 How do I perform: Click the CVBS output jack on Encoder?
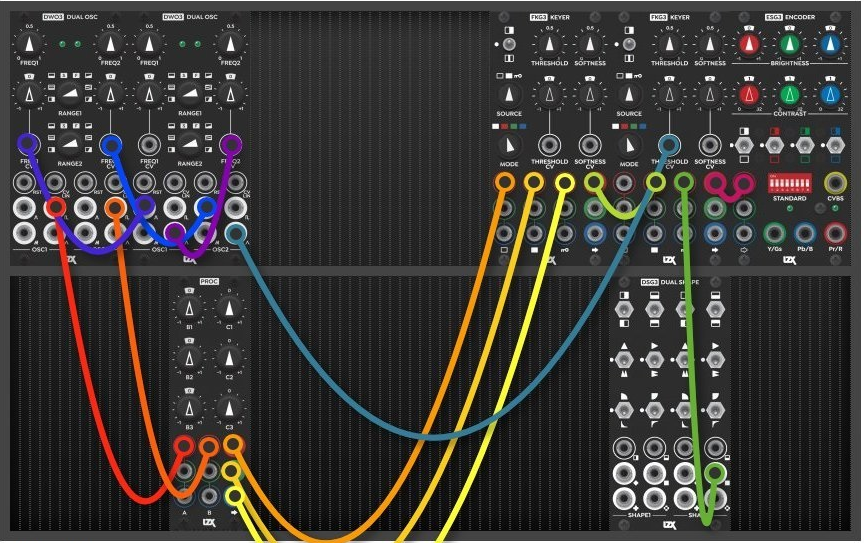coord(835,183)
